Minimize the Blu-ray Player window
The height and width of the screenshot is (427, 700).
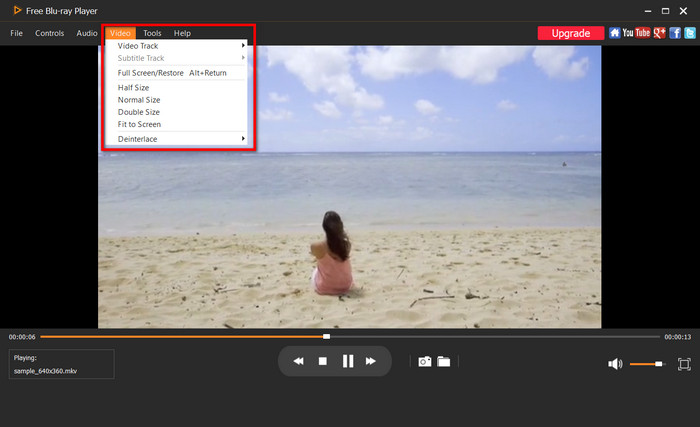pyautogui.click(x=648, y=11)
